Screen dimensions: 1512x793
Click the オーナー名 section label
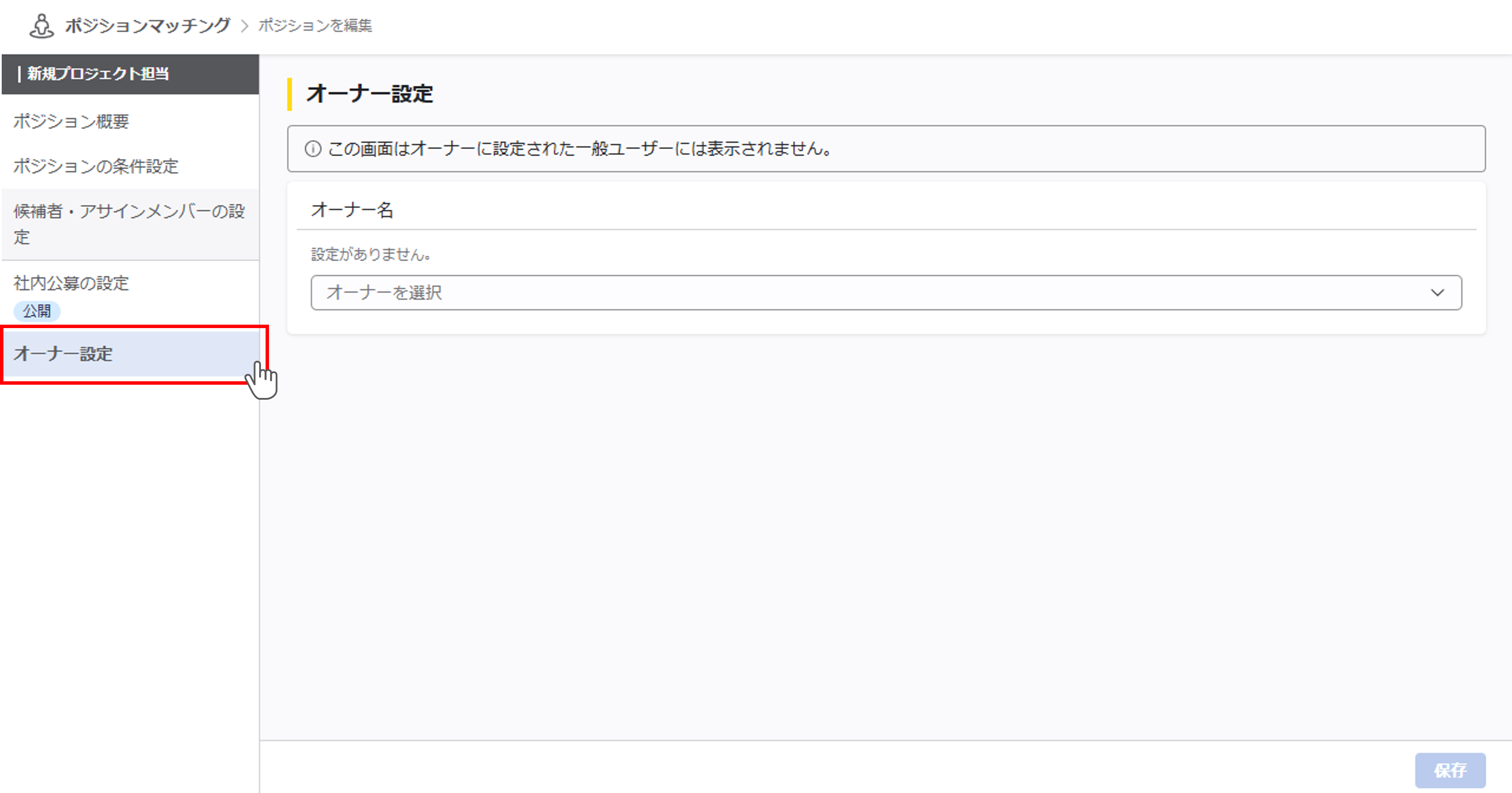[x=351, y=210]
